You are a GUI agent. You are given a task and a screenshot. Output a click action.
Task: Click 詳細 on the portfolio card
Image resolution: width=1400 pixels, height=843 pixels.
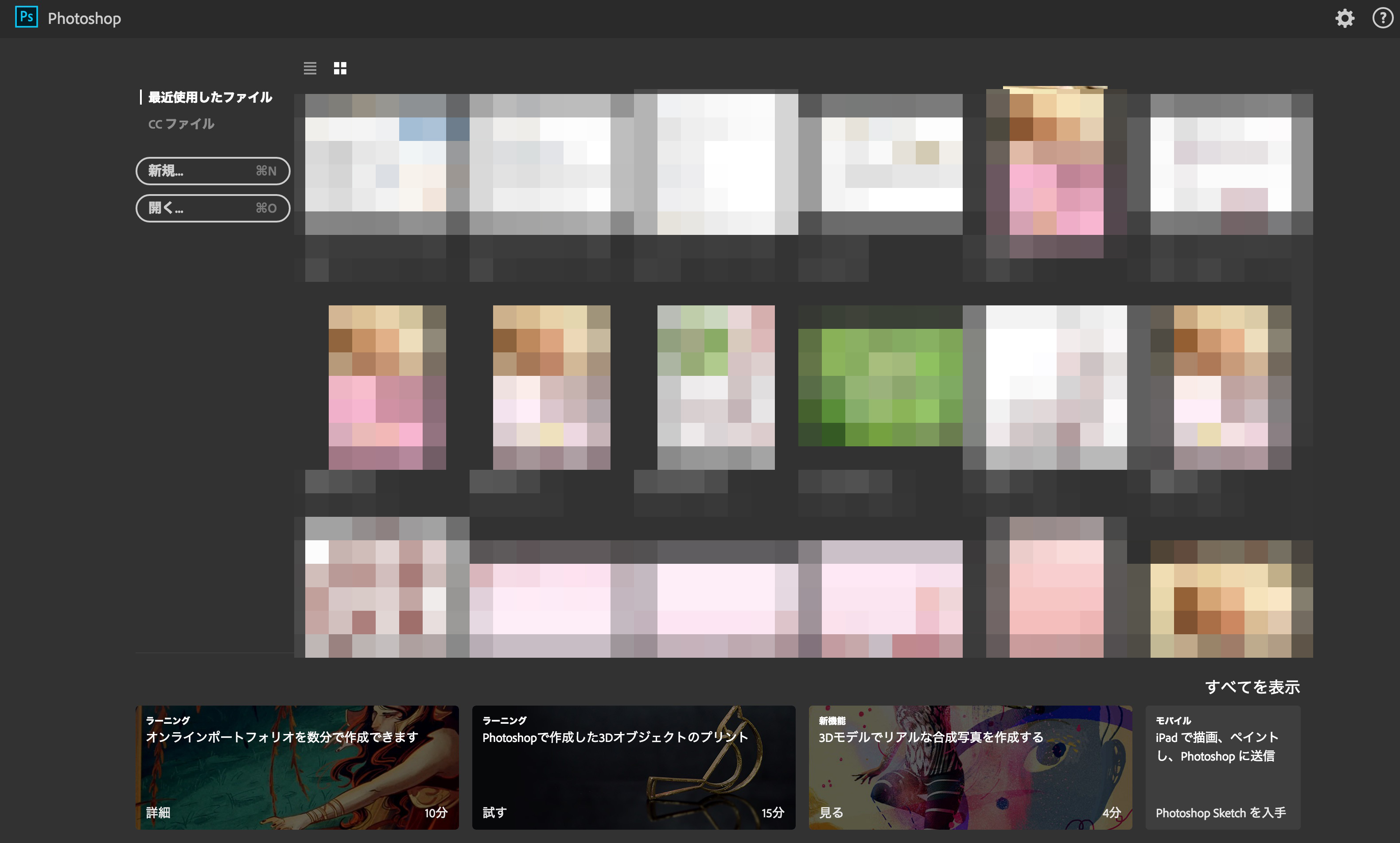click(x=159, y=812)
